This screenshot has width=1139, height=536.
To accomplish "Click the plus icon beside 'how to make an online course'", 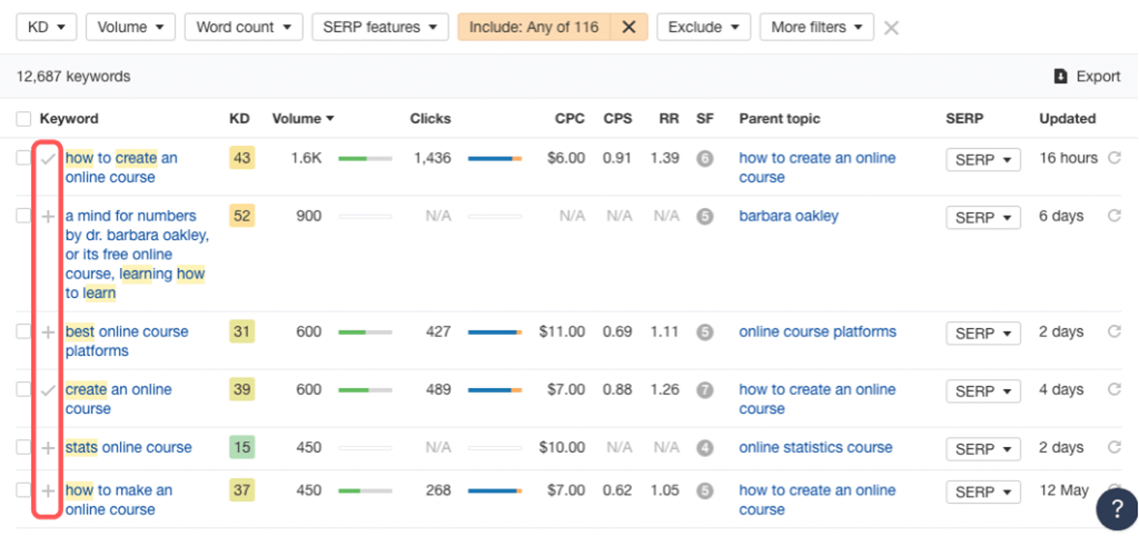I will pyautogui.click(x=48, y=490).
